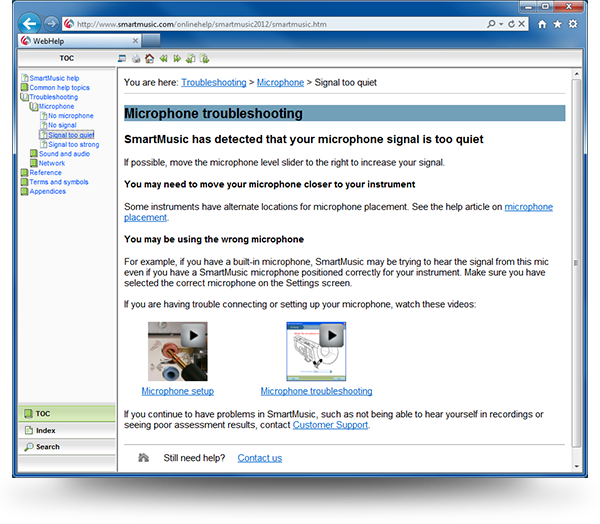Click the content scrollbar up arrow

tap(576, 73)
